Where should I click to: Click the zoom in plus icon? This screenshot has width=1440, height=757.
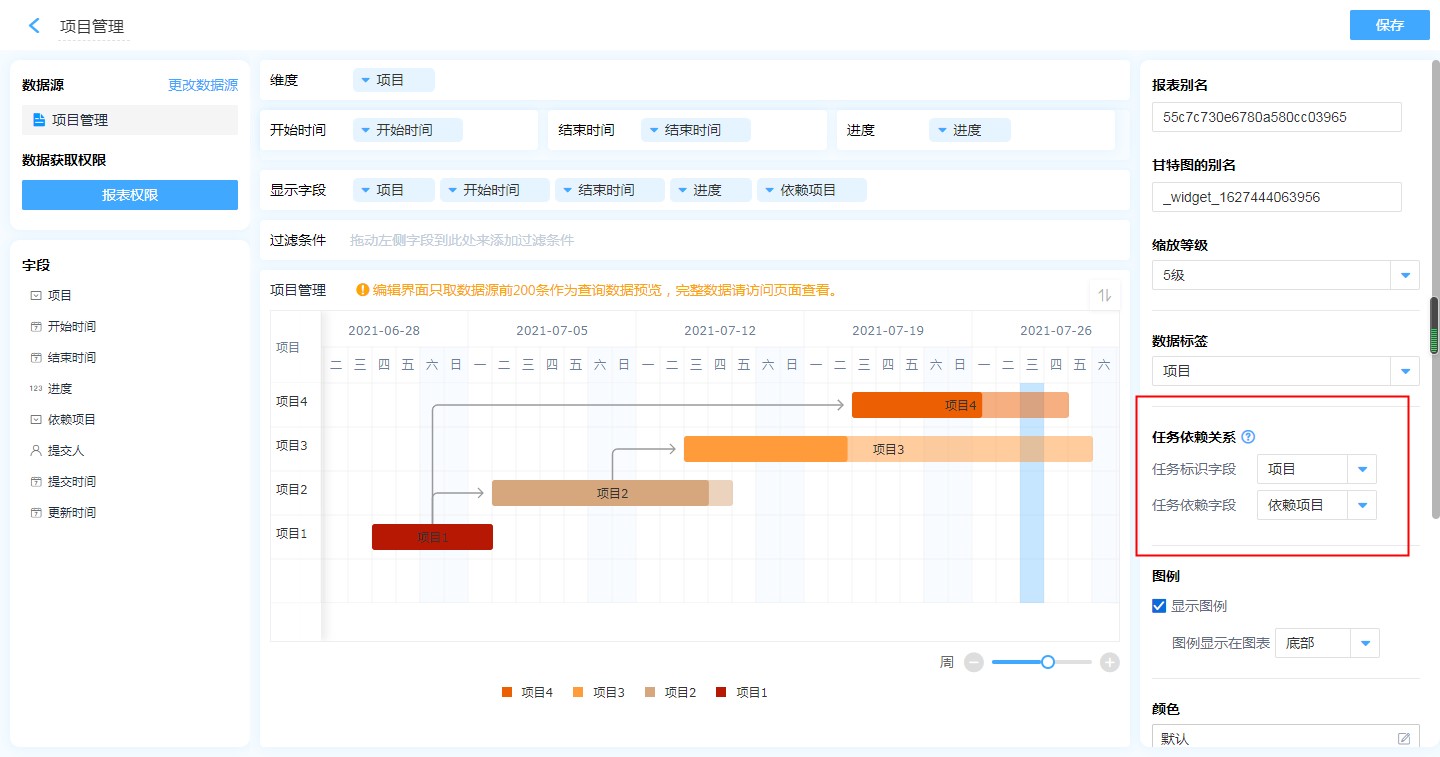pyautogui.click(x=1109, y=662)
